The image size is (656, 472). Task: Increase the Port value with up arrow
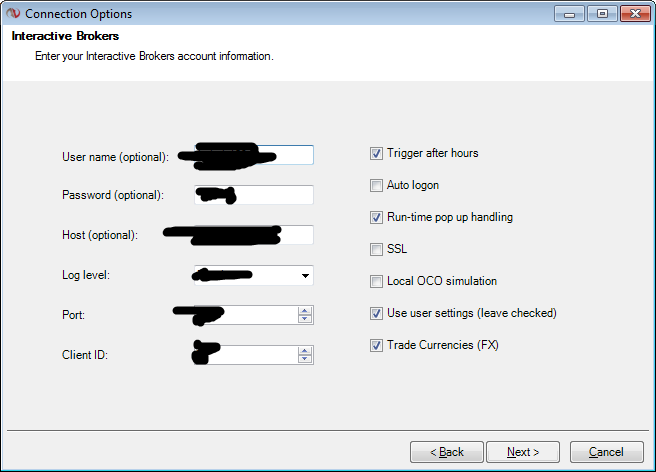[305, 311]
